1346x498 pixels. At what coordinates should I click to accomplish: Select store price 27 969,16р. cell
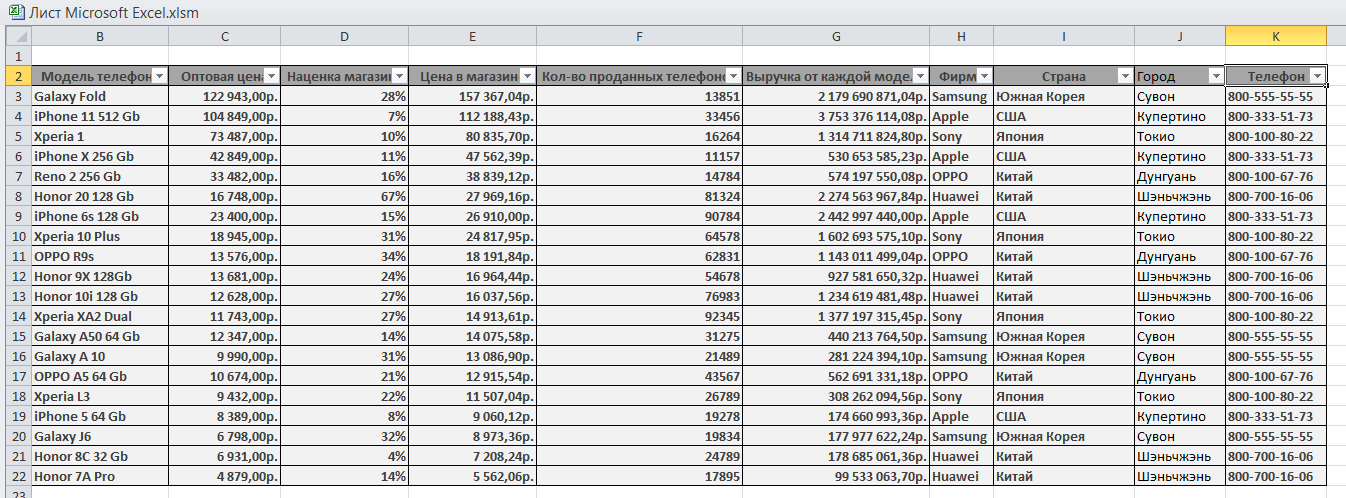[473, 196]
